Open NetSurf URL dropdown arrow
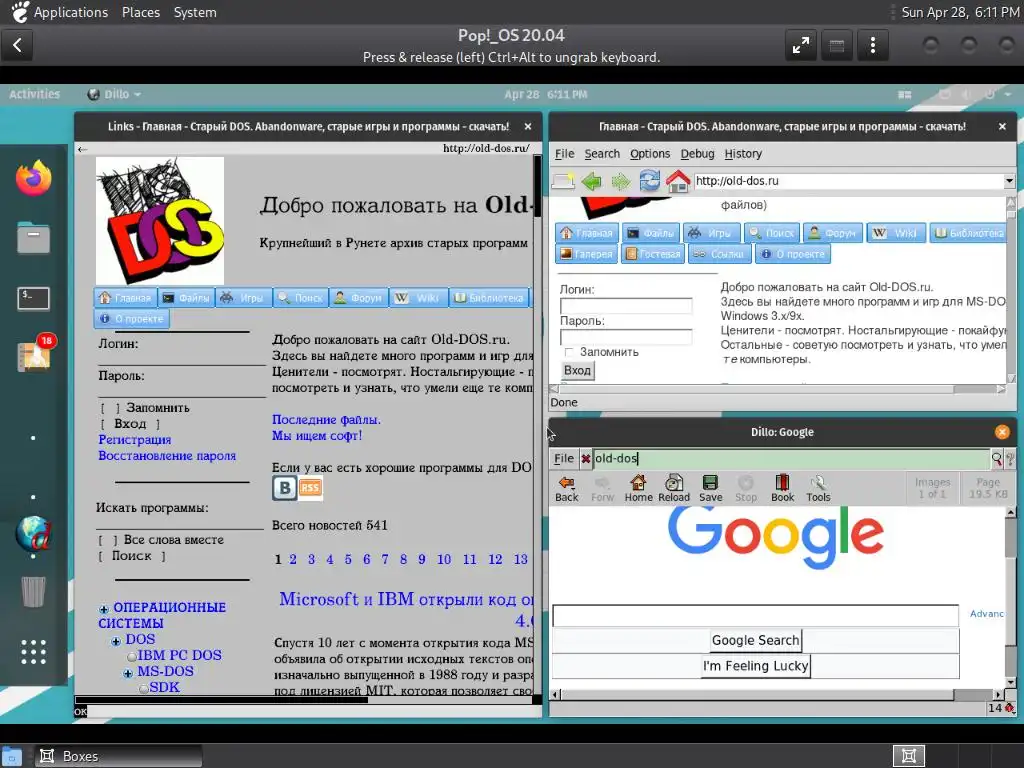Viewport: 1024px width, 768px height. (1009, 181)
